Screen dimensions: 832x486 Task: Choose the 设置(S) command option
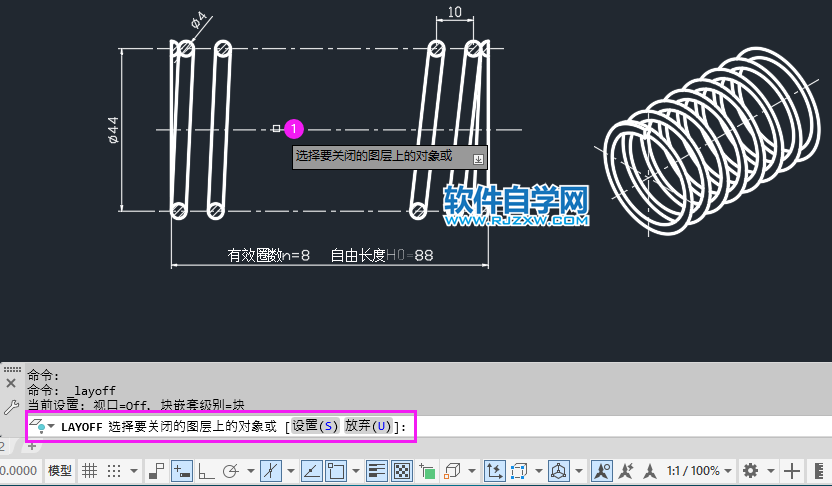tap(315, 426)
